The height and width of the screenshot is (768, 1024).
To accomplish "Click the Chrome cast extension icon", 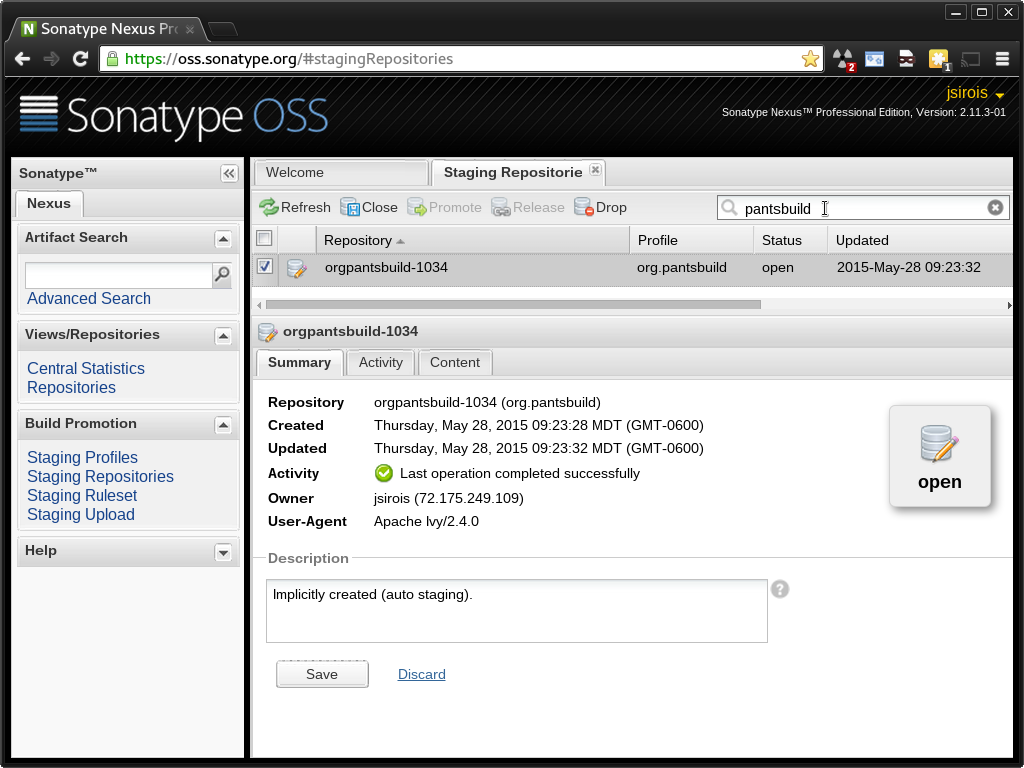I will coord(970,59).
